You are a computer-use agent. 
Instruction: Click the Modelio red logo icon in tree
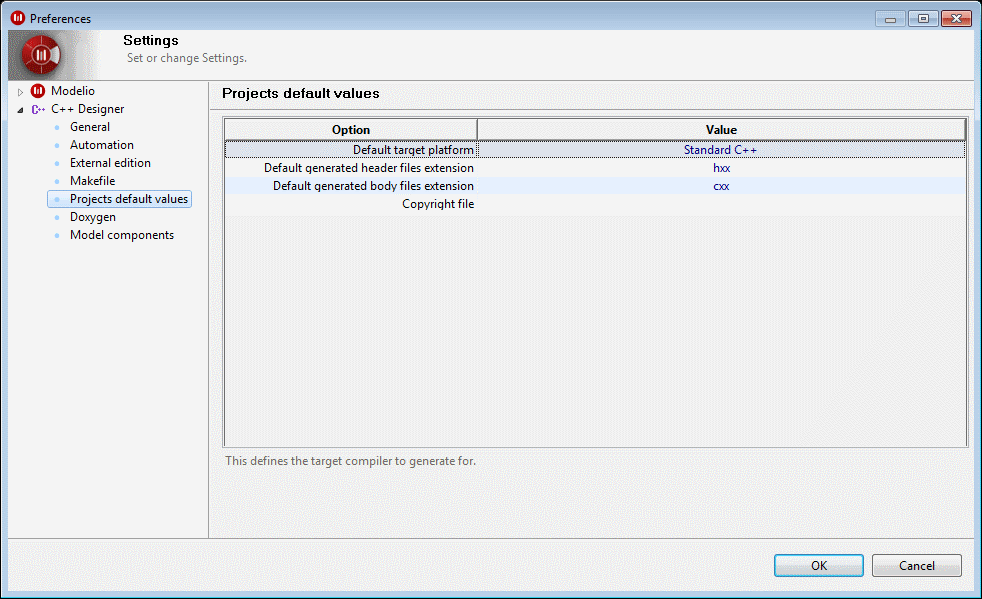tap(38, 91)
